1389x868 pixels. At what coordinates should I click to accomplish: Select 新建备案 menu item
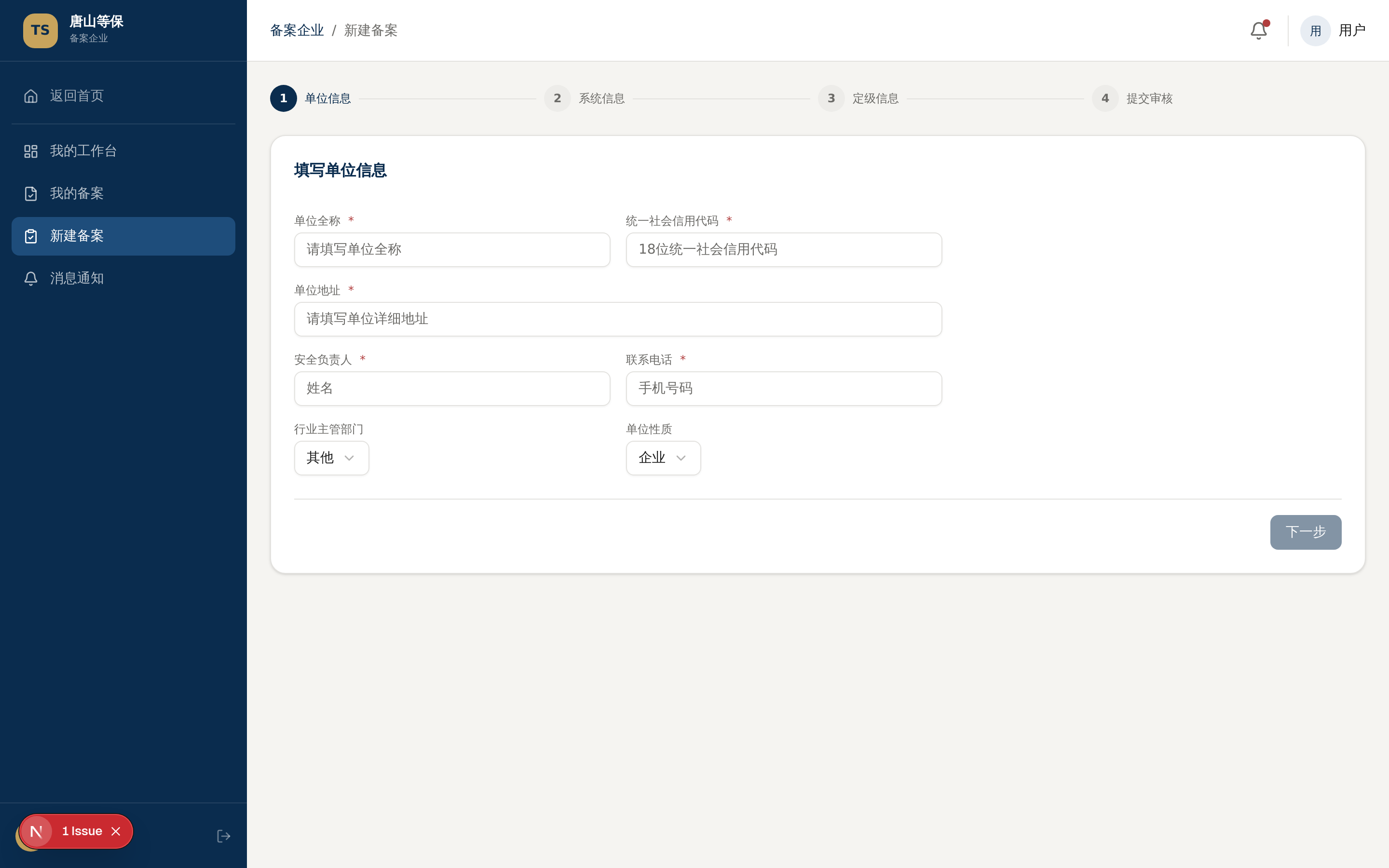123,236
